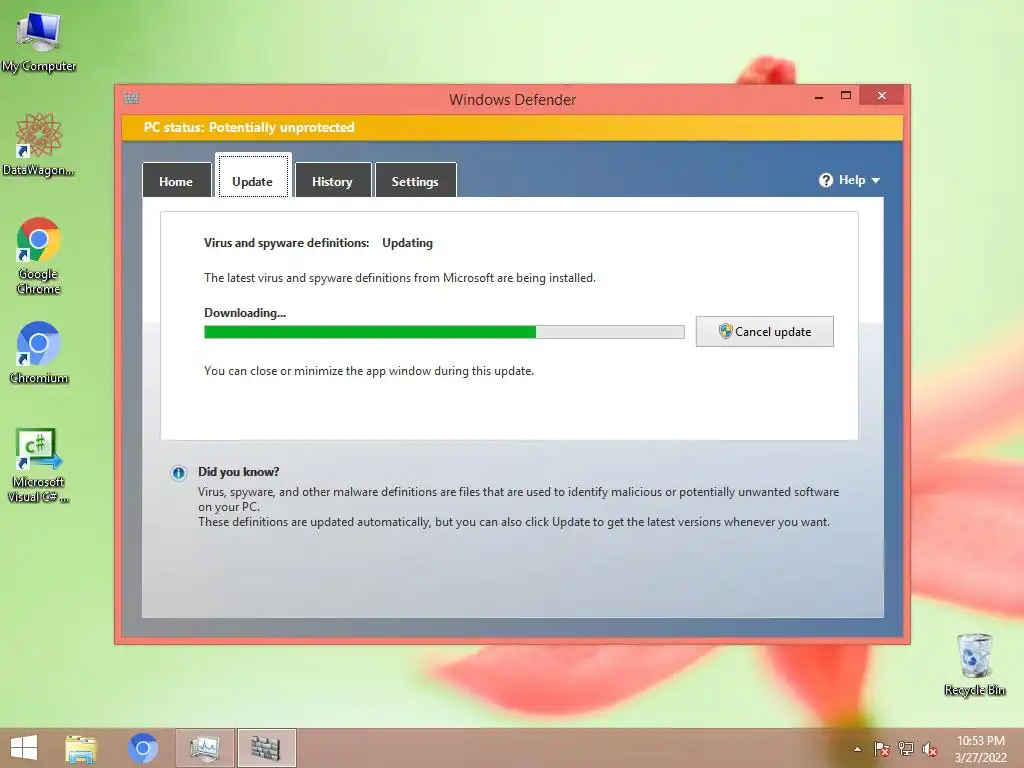1024x768 pixels.
Task: Select the Update tab
Action: [253, 176]
